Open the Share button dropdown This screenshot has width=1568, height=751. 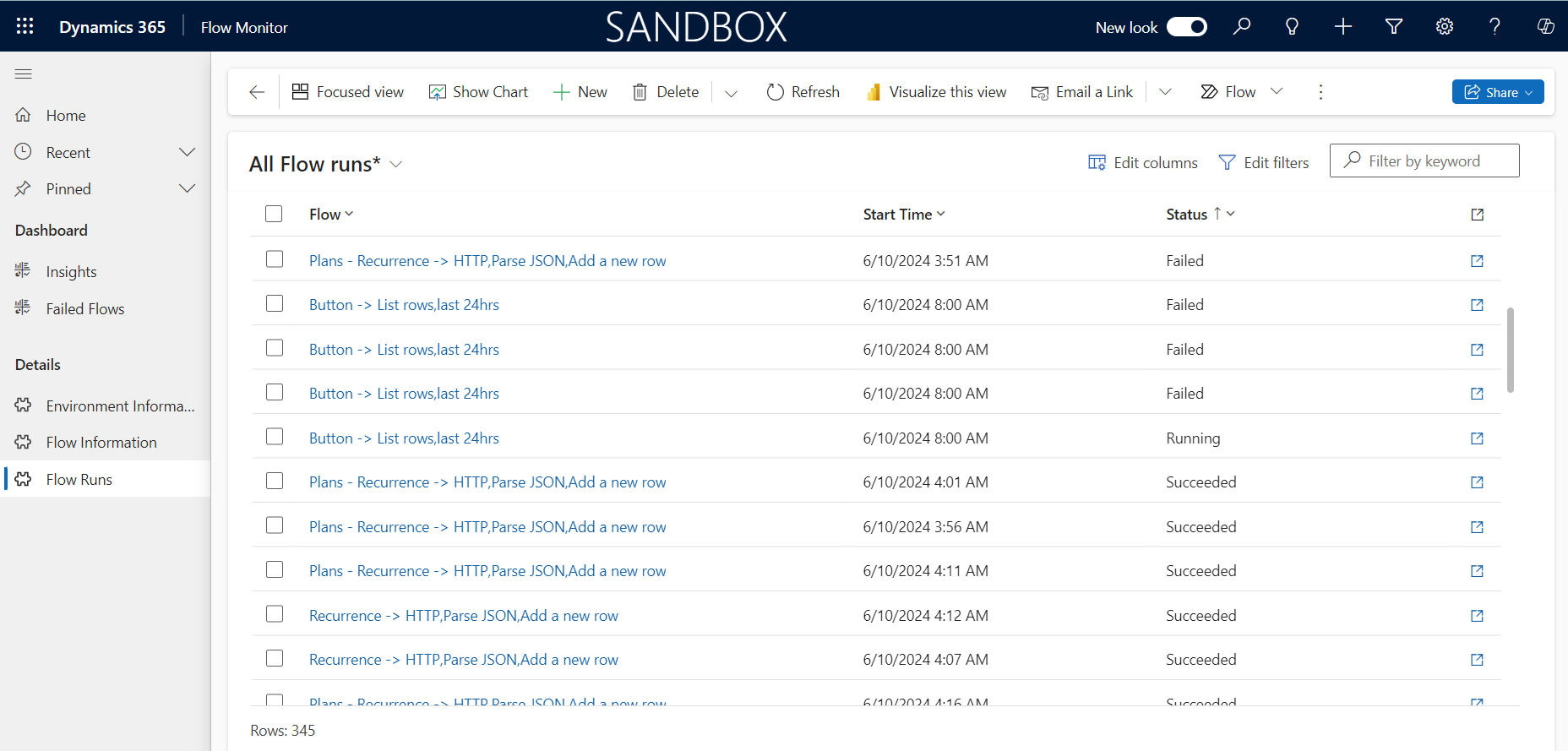pos(1497,92)
